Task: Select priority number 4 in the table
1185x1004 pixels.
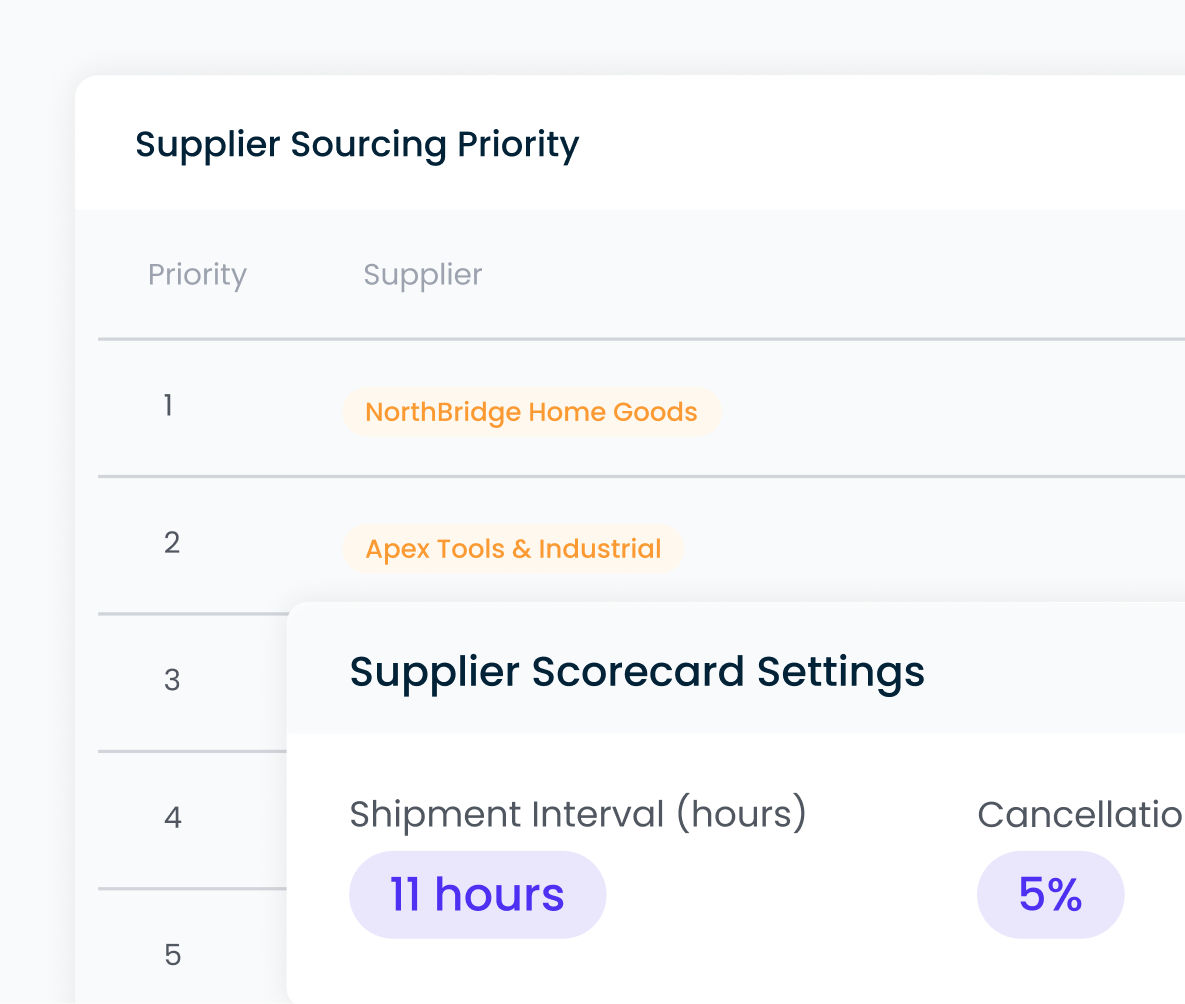Action: [x=172, y=818]
